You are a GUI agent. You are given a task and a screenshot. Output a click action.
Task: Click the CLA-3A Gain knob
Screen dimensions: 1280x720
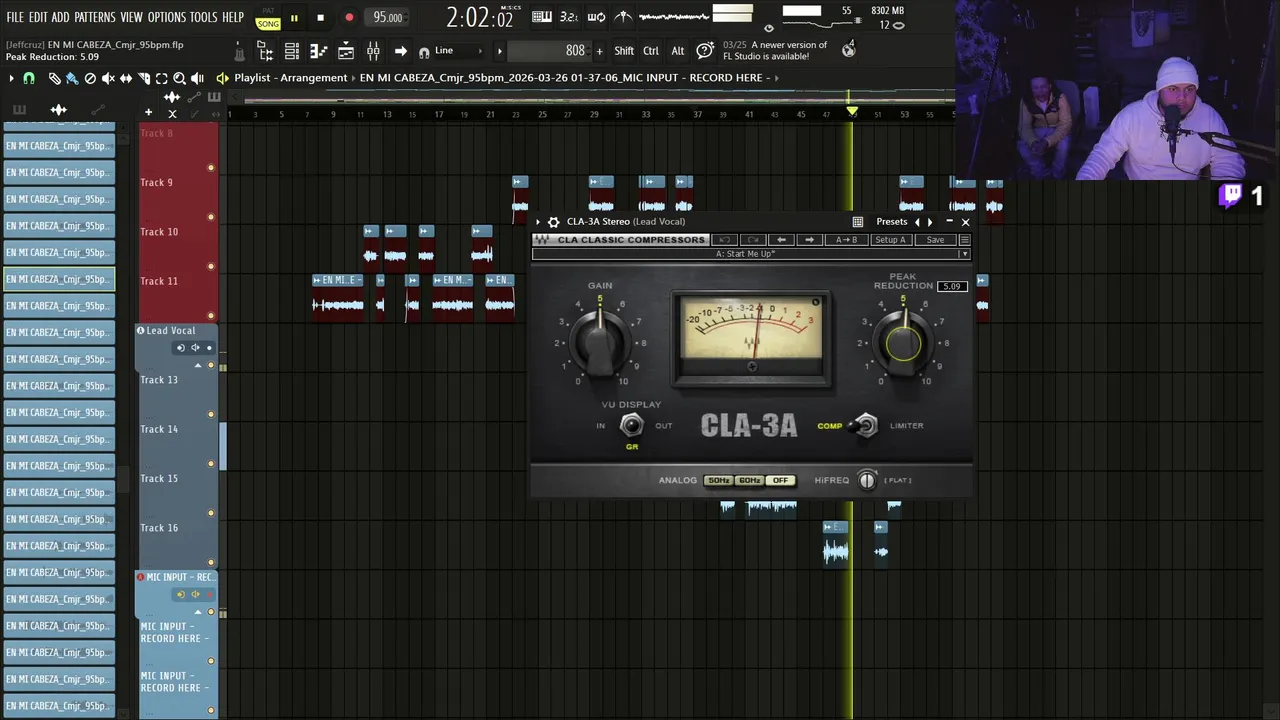(x=600, y=341)
